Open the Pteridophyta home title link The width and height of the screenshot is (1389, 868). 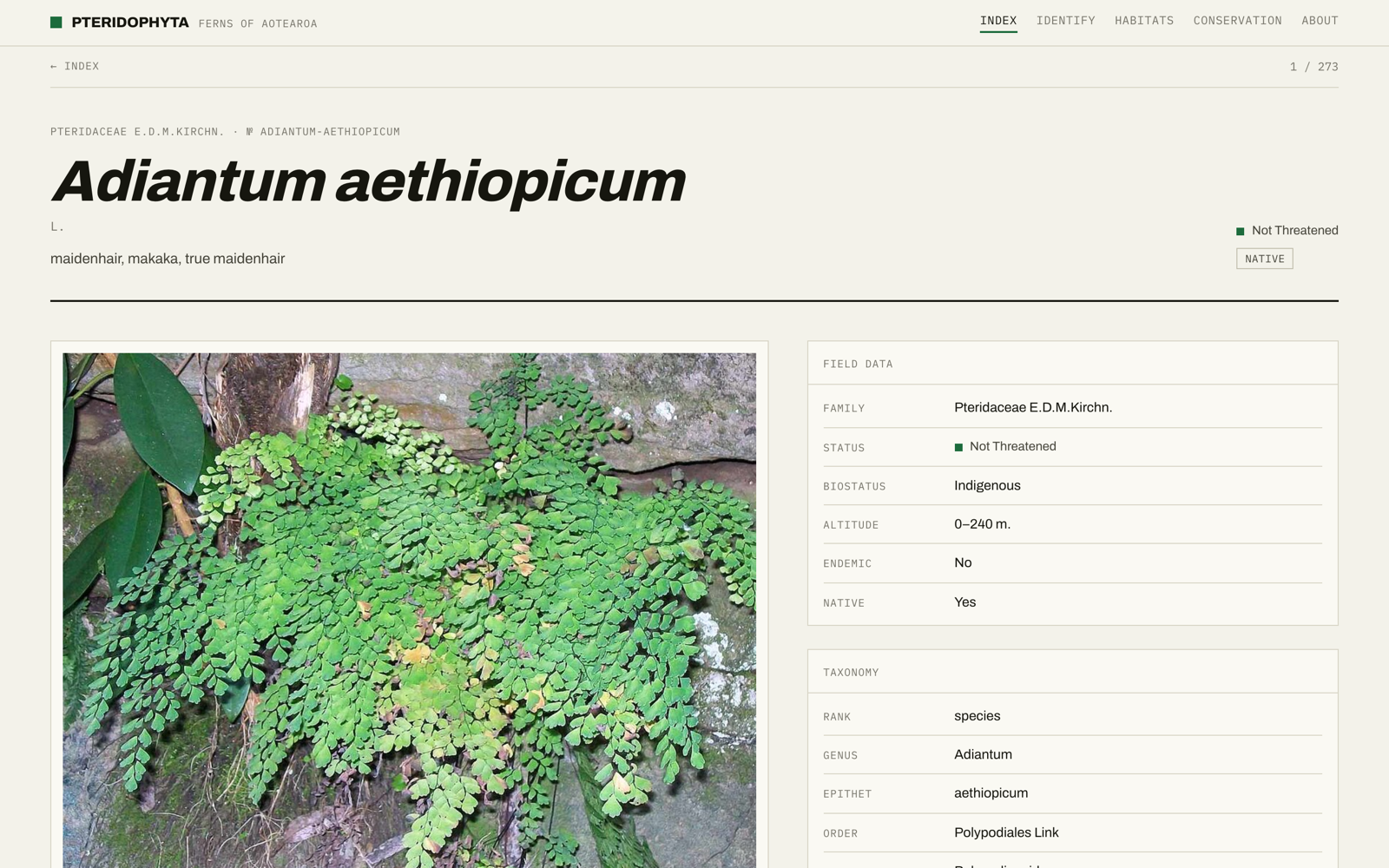click(x=130, y=23)
